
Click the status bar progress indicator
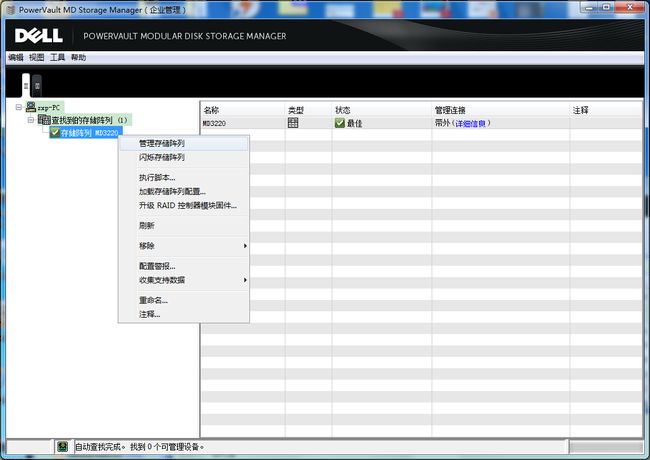click(x=606, y=447)
